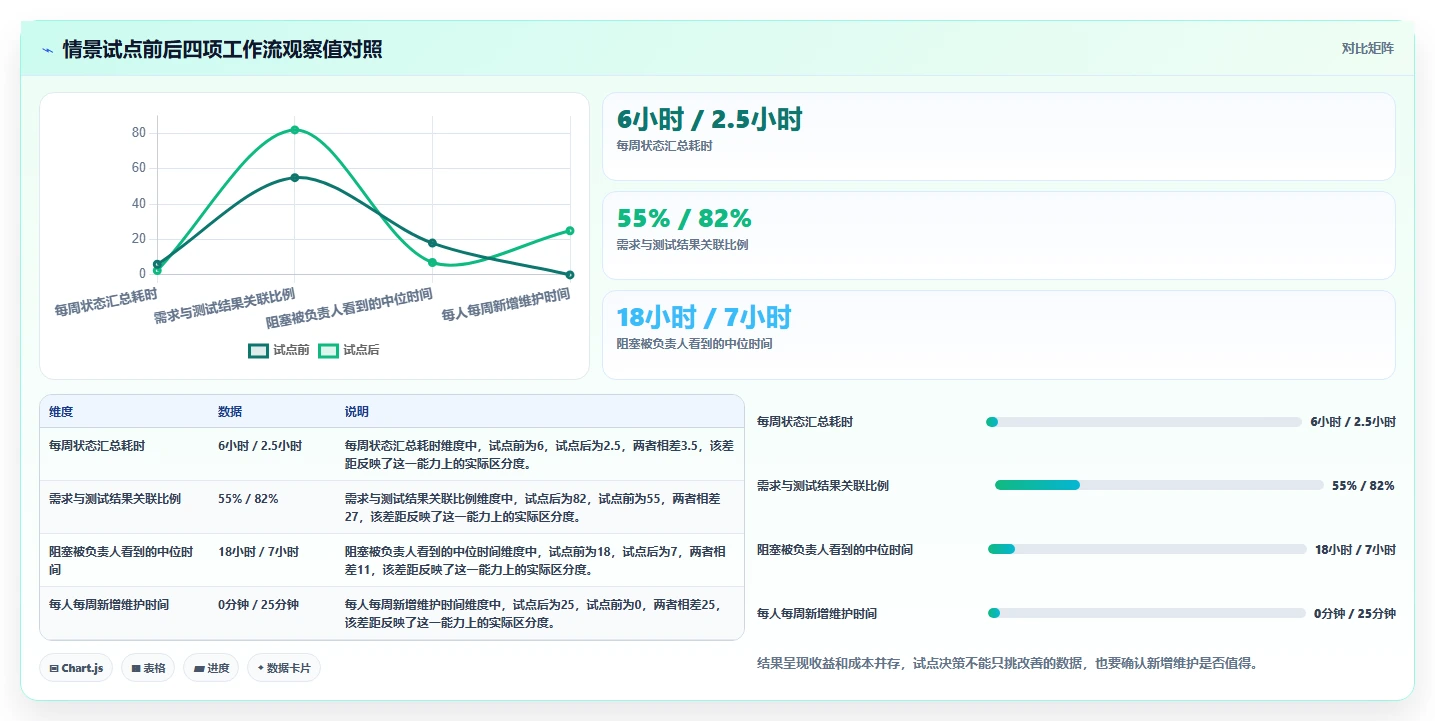
Task: Click the summary note starting 结果呈现收益
Action: click(1007, 663)
